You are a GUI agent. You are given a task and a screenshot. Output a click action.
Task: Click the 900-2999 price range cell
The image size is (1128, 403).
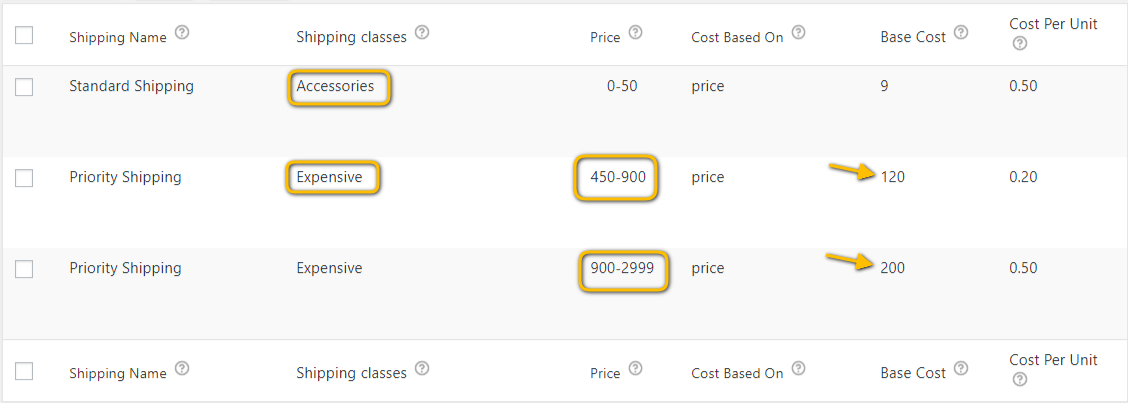tap(622, 268)
